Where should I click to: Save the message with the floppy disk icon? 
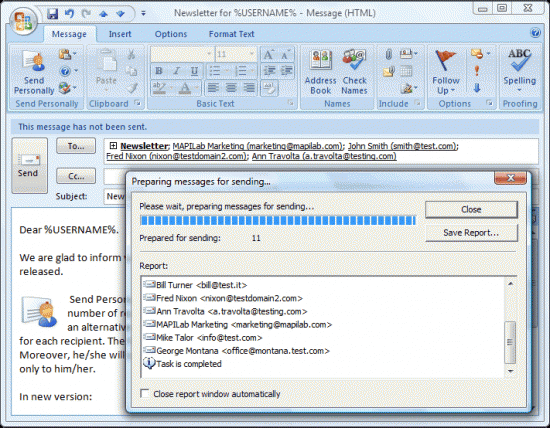coord(53,14)
